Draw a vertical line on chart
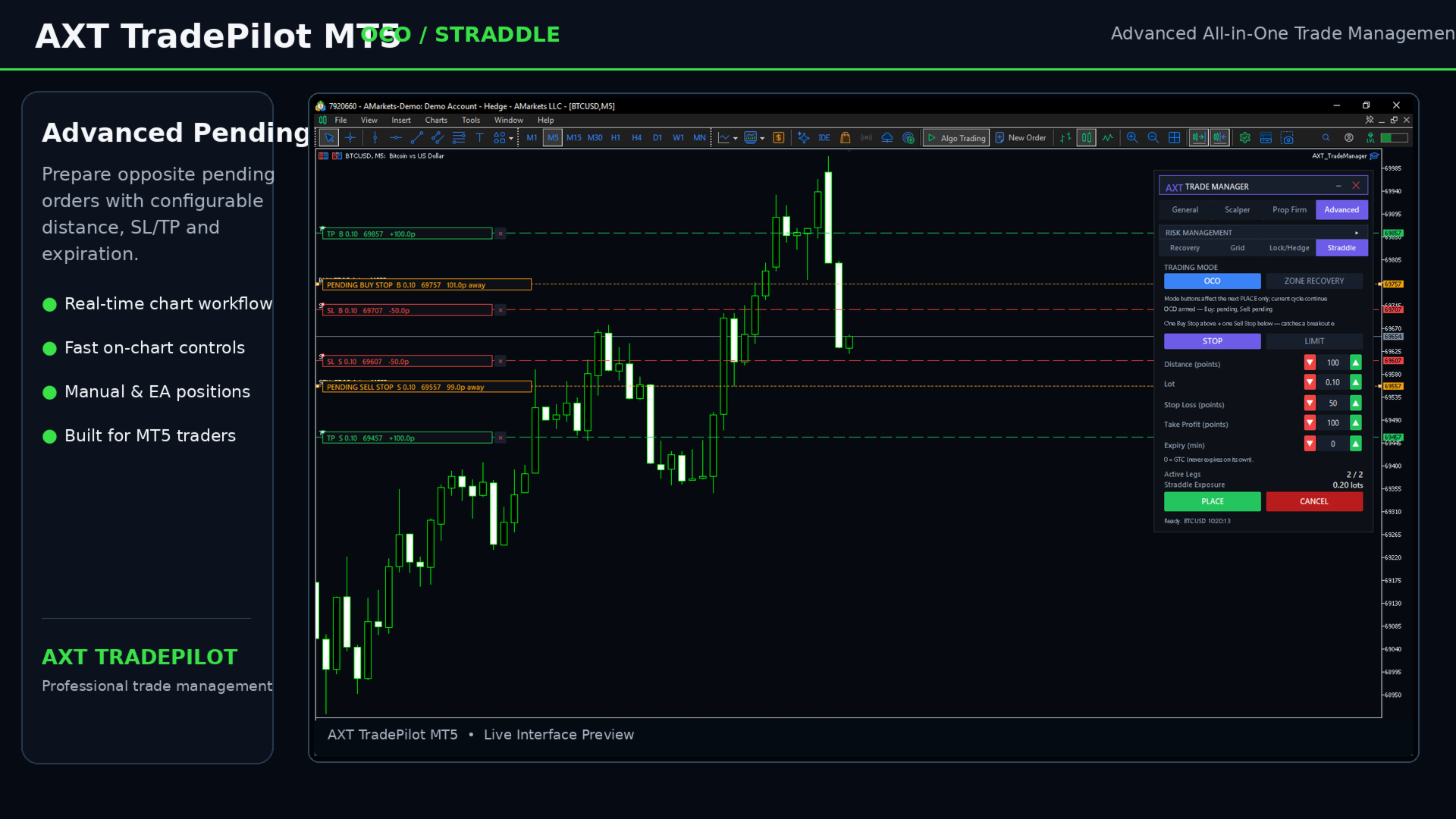Screen dimensions: 1456x819 375,138
